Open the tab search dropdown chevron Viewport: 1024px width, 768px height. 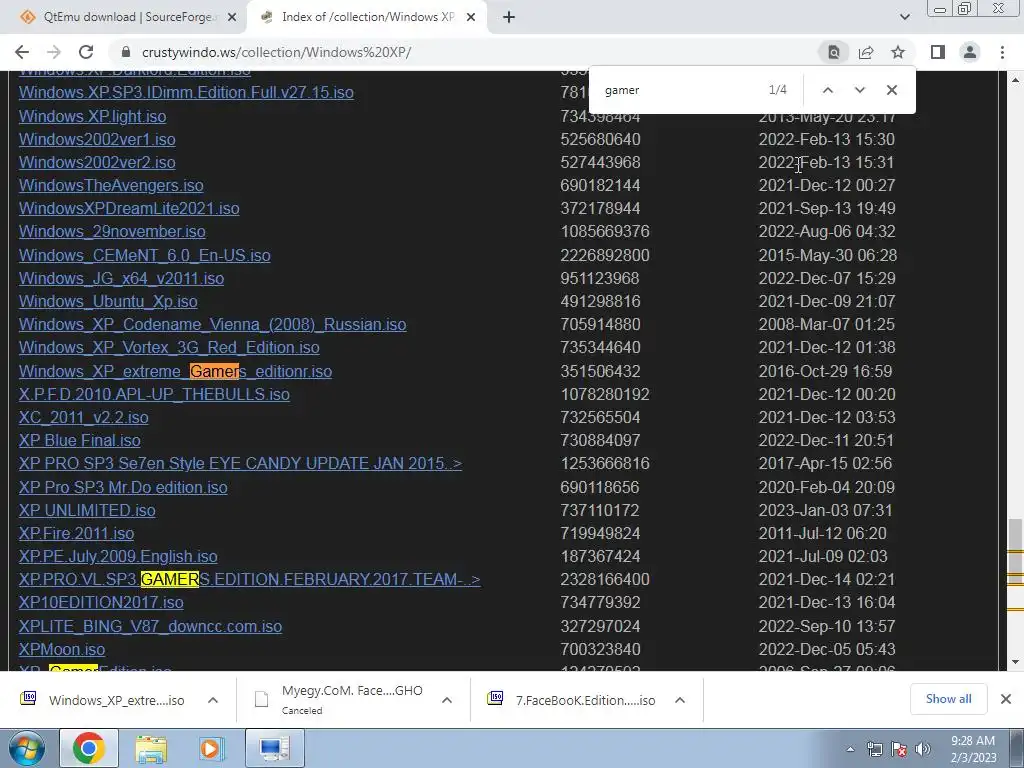click(x=904, y=17)
